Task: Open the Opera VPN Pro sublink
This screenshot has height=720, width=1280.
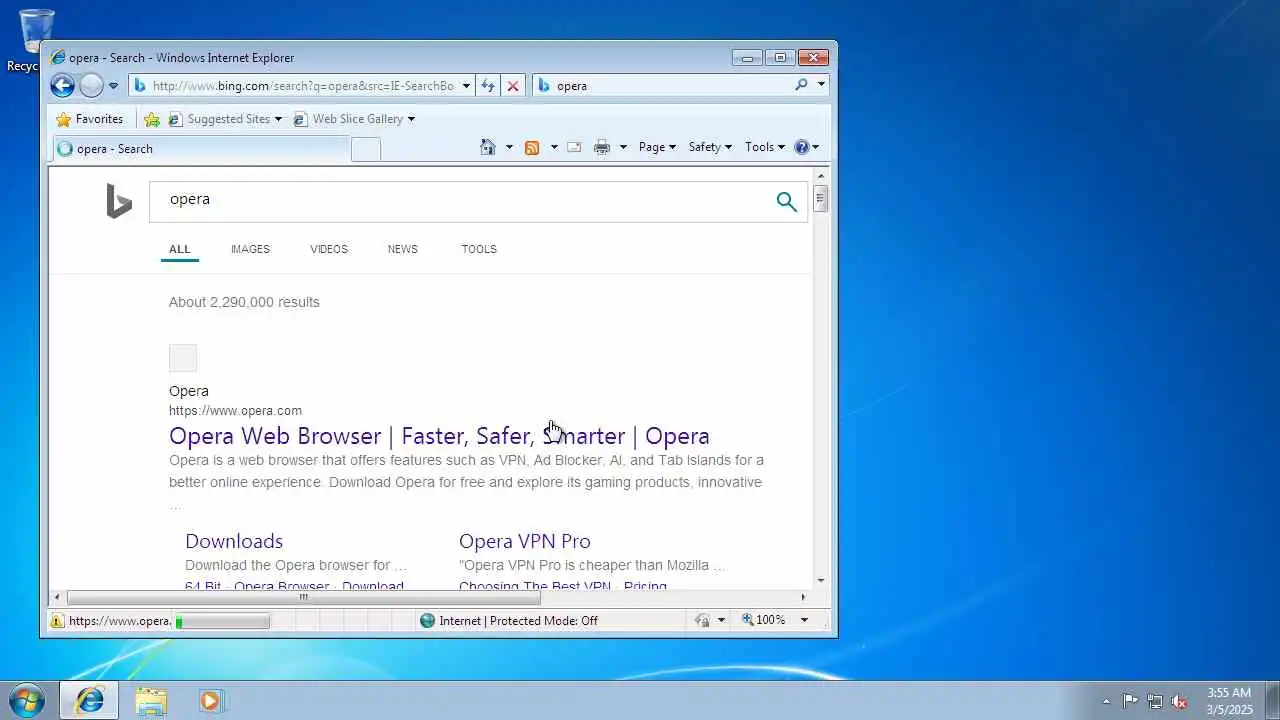Action: tap(525, 541)
